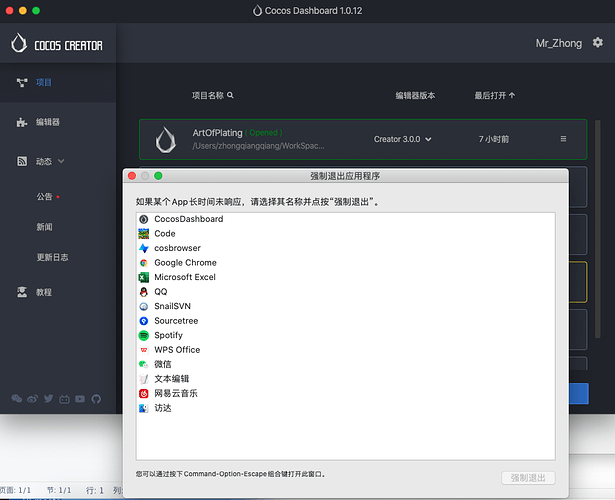Click the Mr_Zhong account name
This screenshot has height=500, width=615.
point(559,43)
